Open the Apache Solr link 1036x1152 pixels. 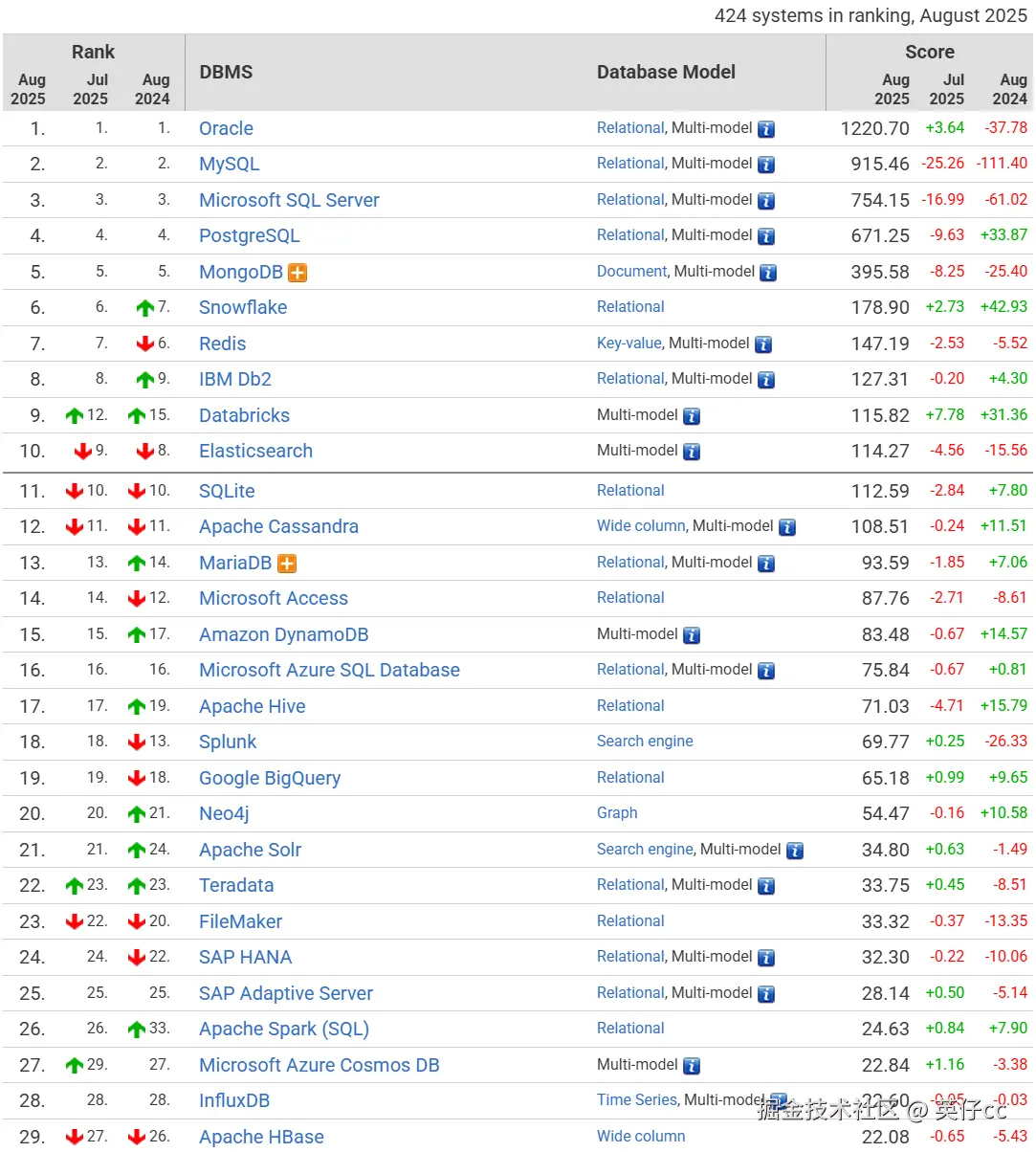click(x=250, y=850)
